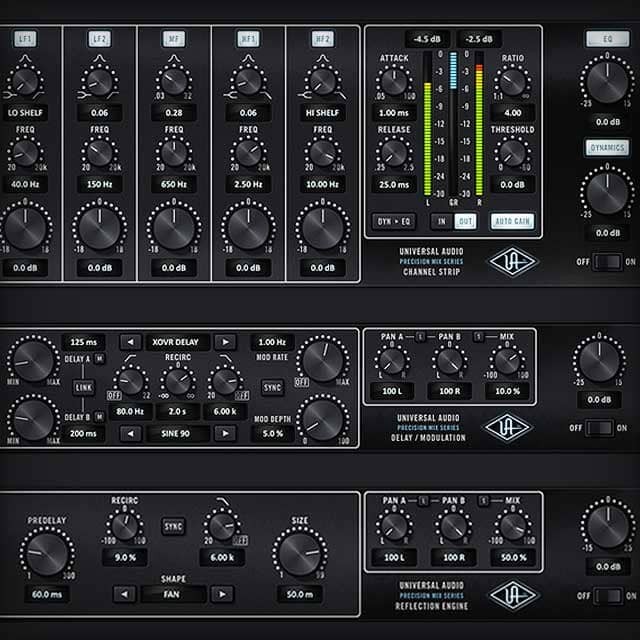Toggle the DYNAMICS section button

pos(607,147)
